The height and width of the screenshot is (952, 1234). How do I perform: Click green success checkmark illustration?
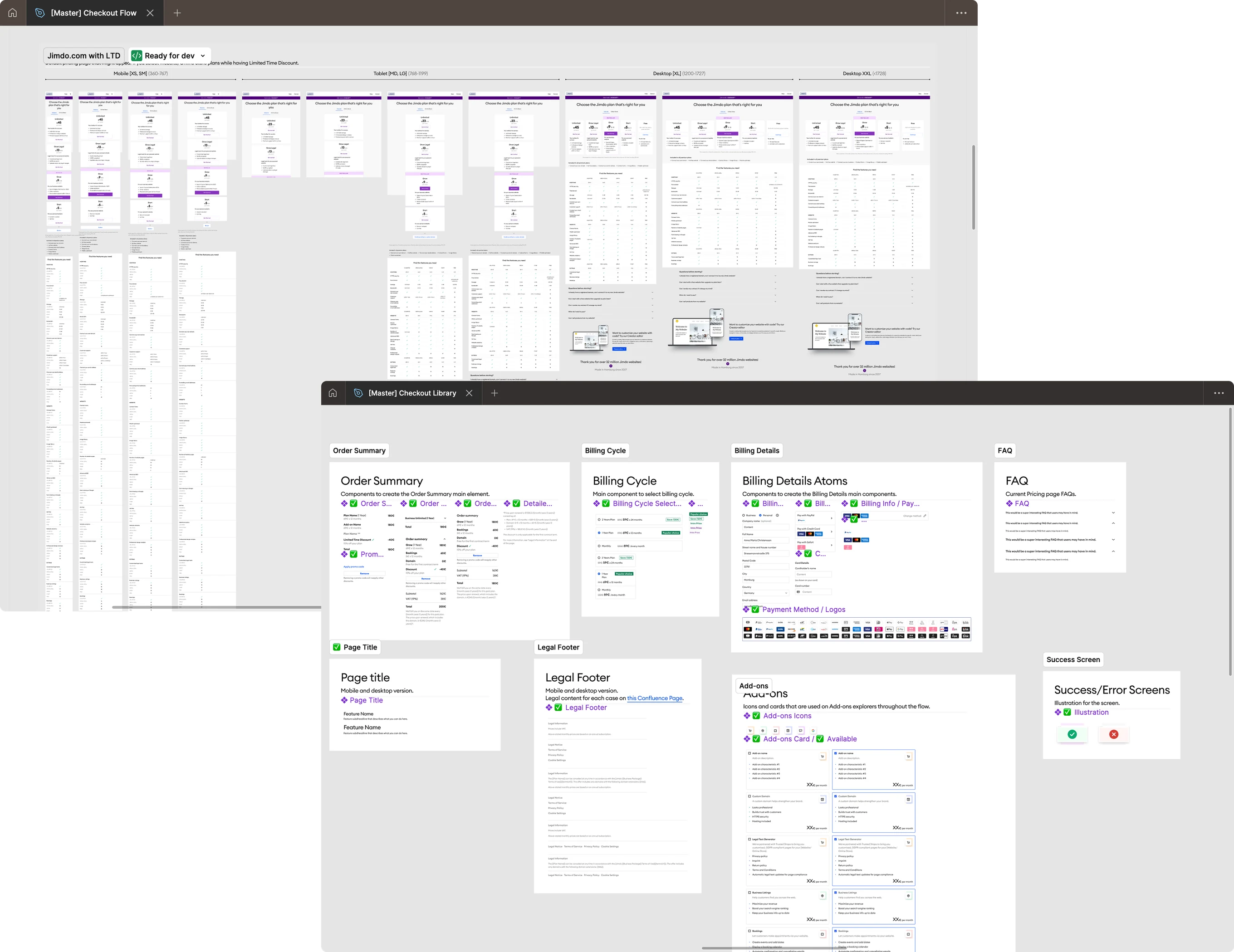[1072, 734]
